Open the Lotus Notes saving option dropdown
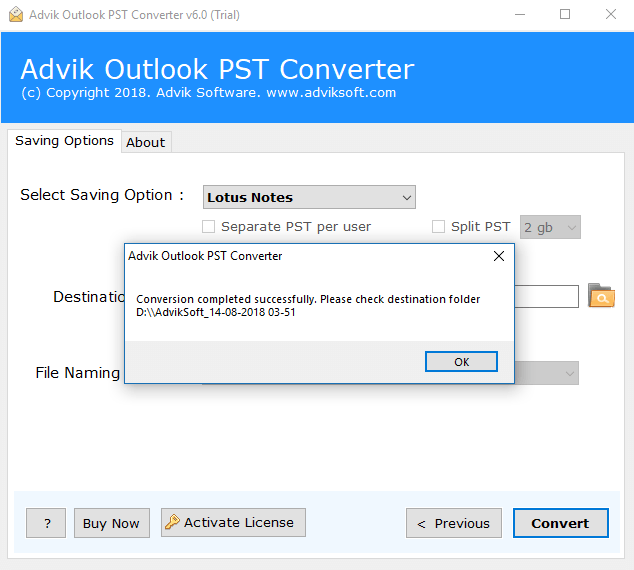The width and height of the screenshot is (634, 570). pos(309,197)
